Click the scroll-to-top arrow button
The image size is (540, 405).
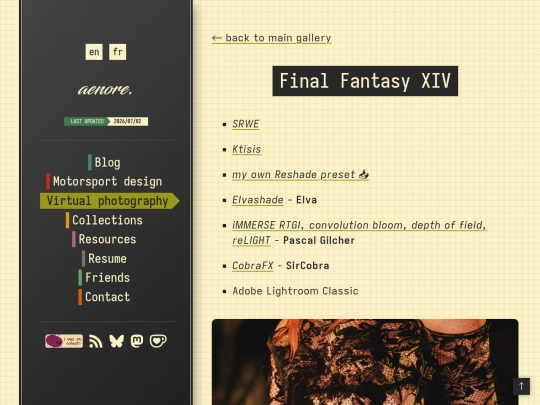point(521,386)
